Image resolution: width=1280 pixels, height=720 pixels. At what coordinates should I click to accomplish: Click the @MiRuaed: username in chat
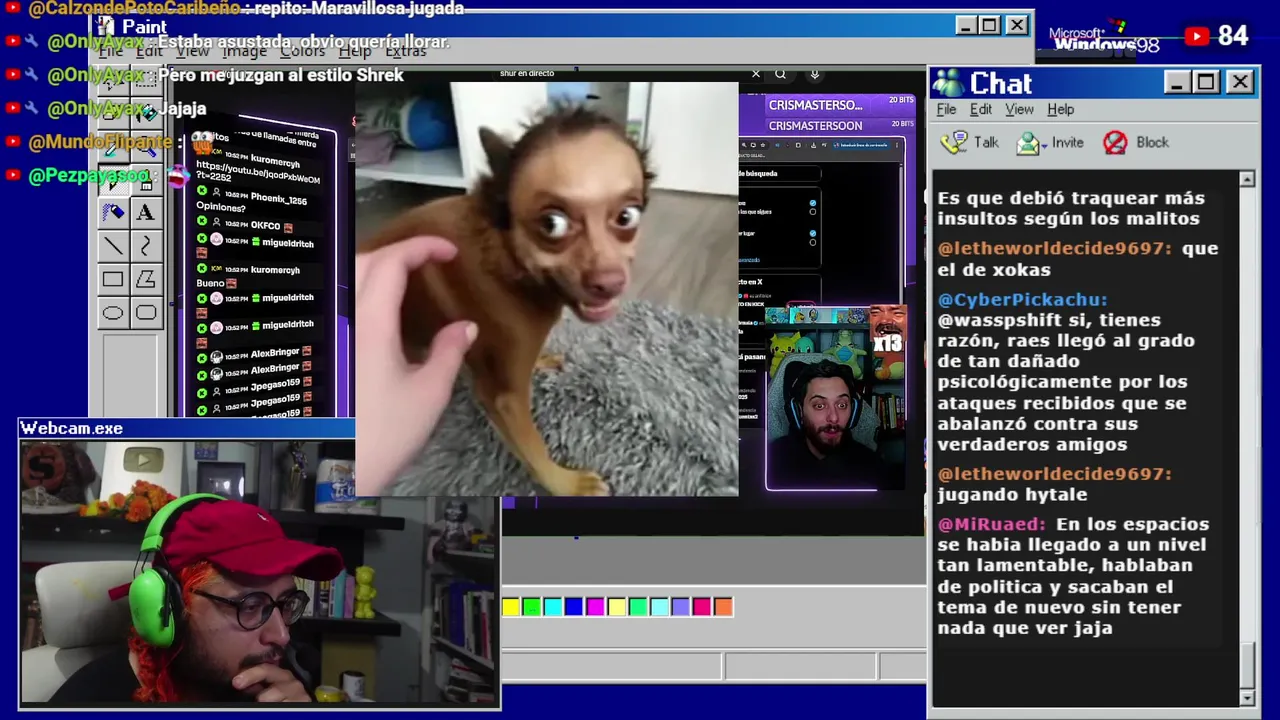coord(991,524)
